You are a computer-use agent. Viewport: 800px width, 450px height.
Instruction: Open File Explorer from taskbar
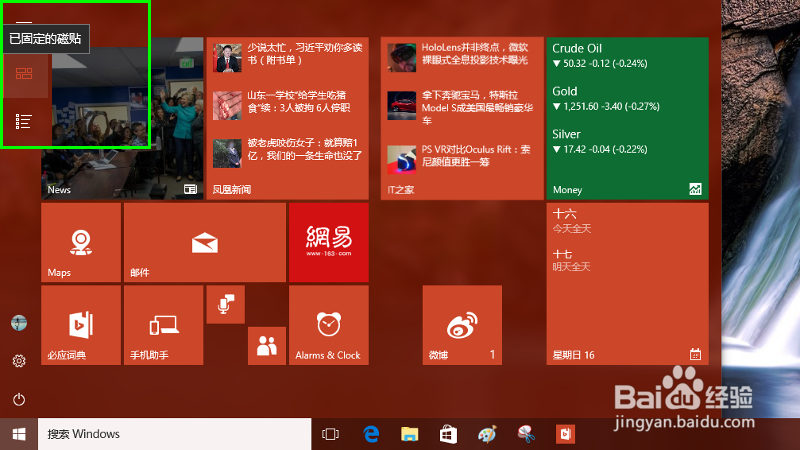coord(409,434)
